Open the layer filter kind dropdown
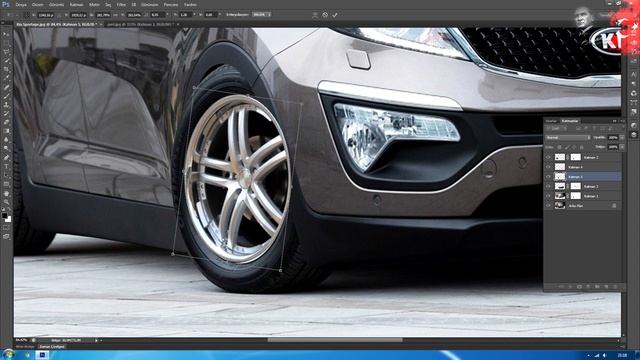The image size is (640, 360). 556,128
